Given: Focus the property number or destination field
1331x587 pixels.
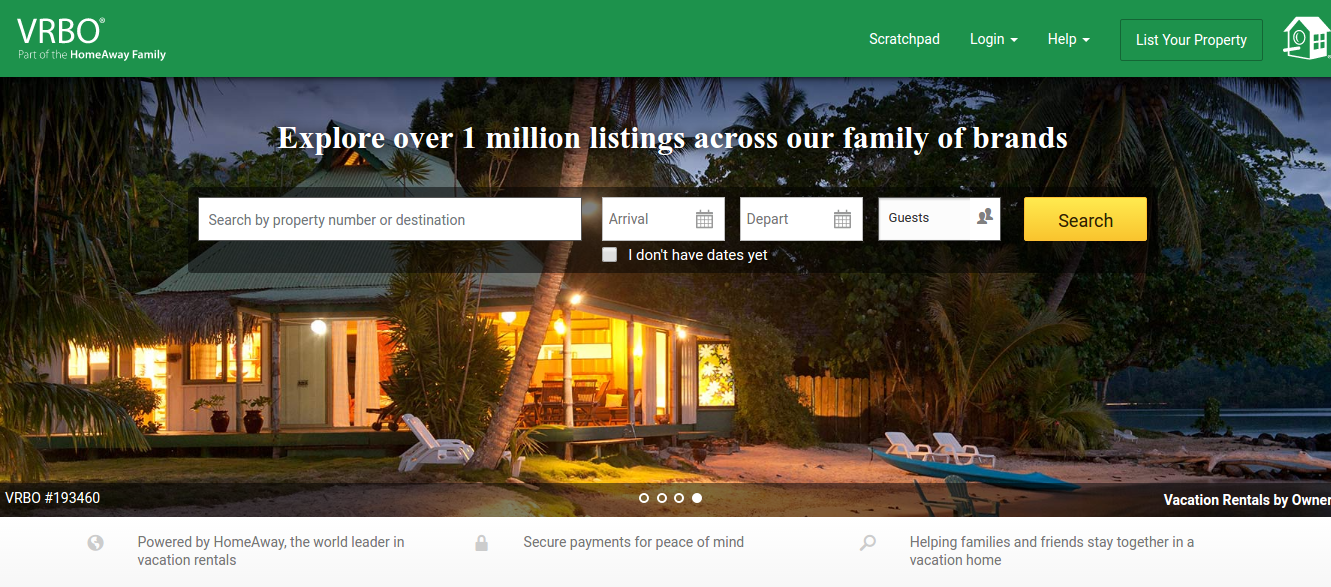Looking at the screenshot, I should coord(389,219).
